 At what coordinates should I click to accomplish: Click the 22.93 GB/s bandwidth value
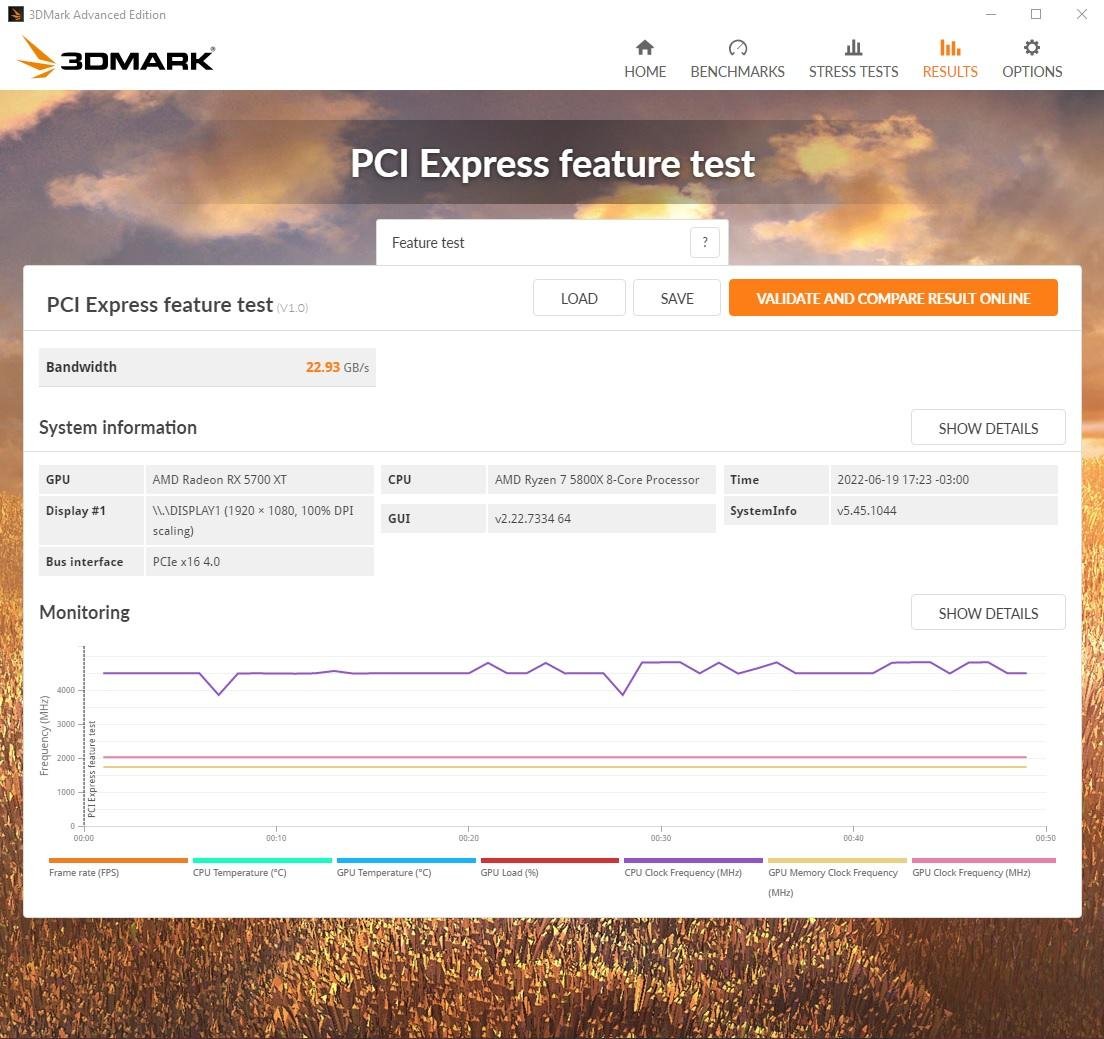point(337,367)
